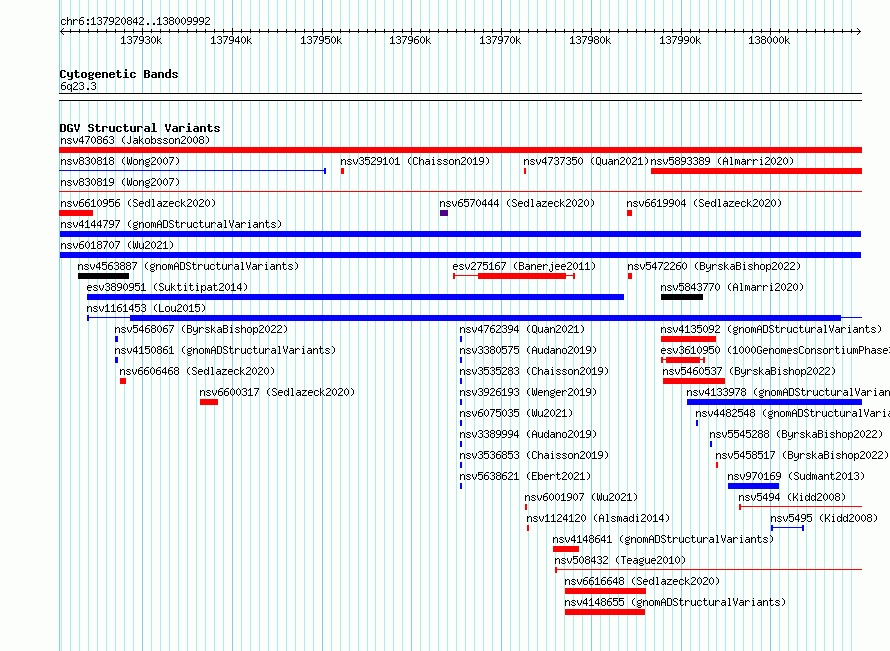Open nsv4762394 (Quan2021) label

click(522, 329)
